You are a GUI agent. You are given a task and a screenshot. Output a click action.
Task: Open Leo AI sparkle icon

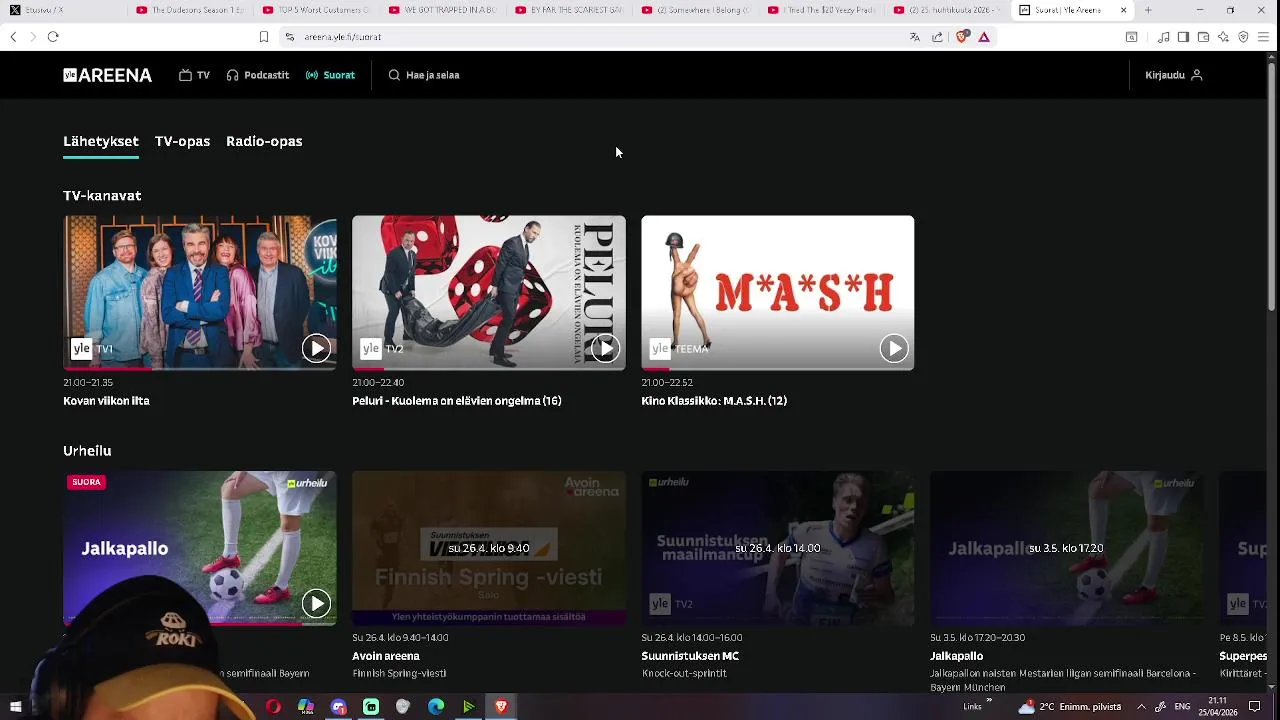1223,37
